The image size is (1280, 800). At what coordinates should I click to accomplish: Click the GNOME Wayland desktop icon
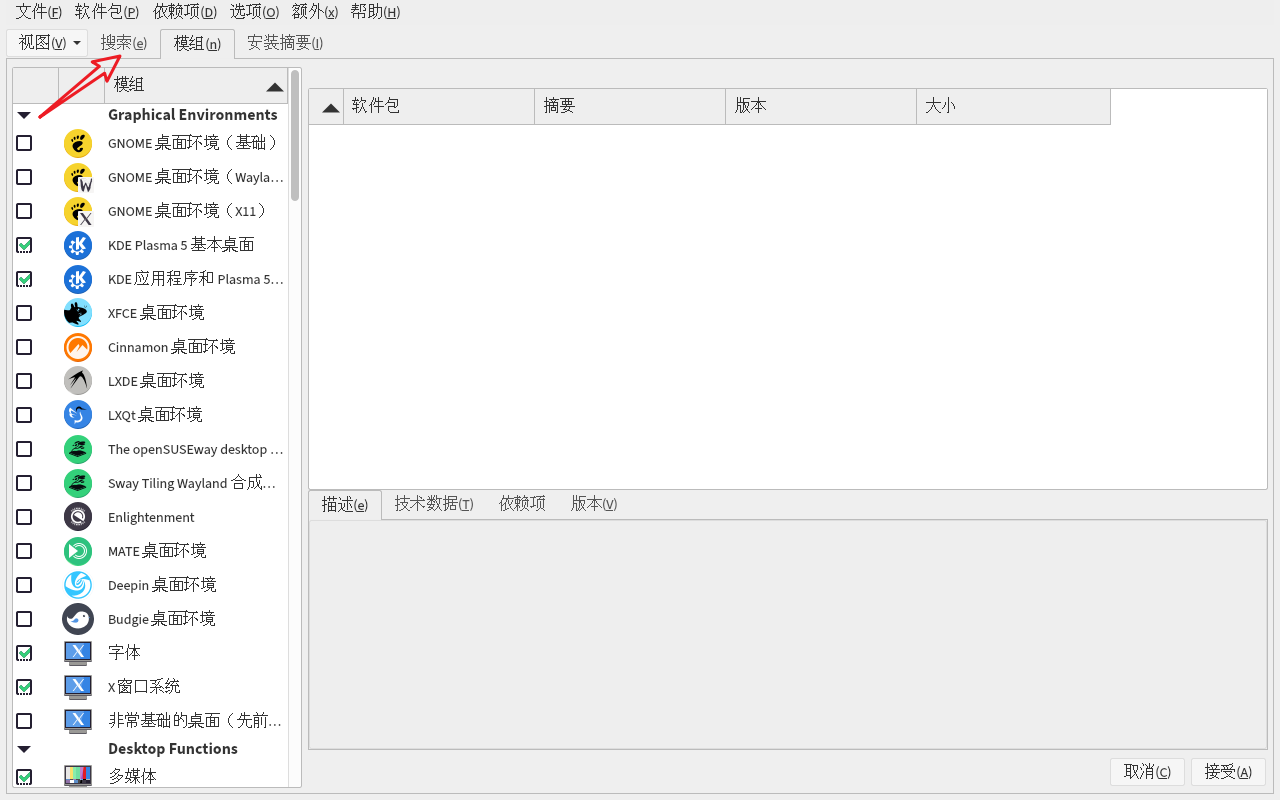pyautogui.click(x=78, y=177)
